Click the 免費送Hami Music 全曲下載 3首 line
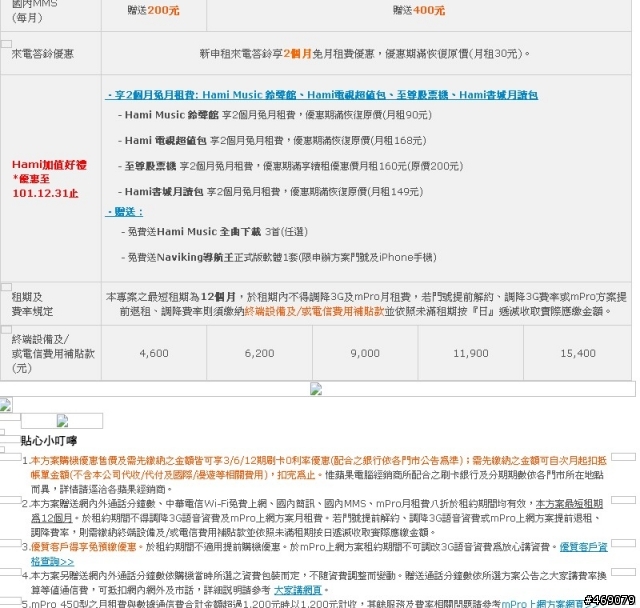 pos(214,232)
